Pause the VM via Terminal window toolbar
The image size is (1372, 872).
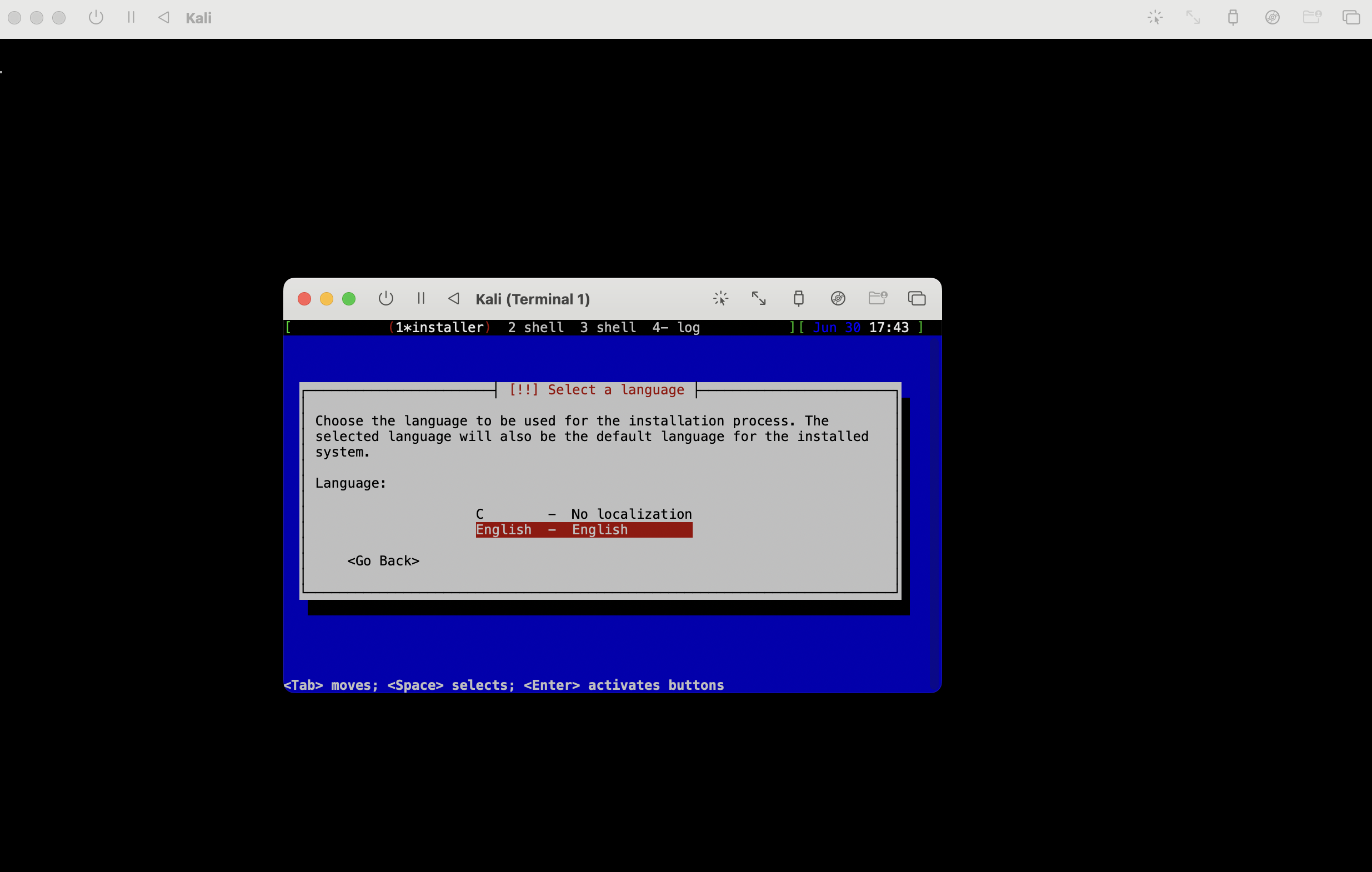tap(421, 298)
